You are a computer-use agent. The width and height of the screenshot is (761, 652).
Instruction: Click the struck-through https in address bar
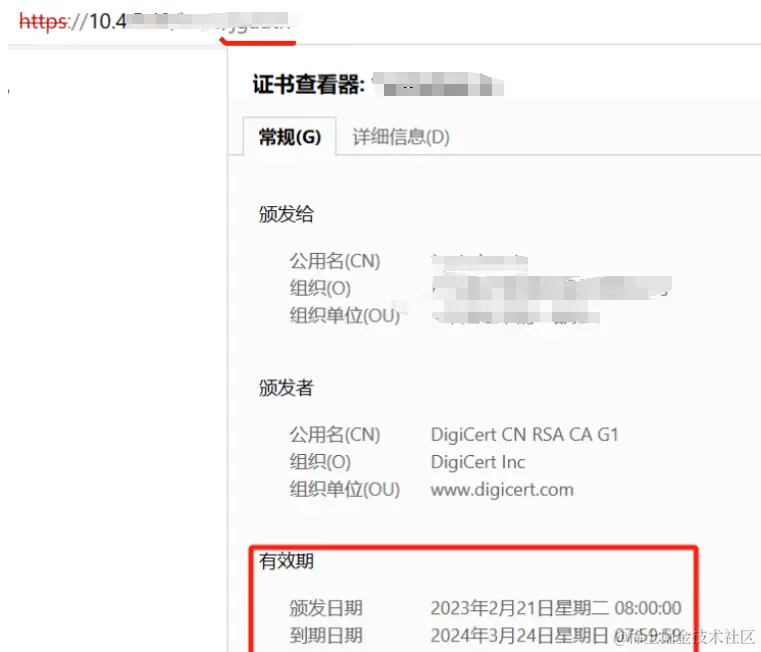43,21
